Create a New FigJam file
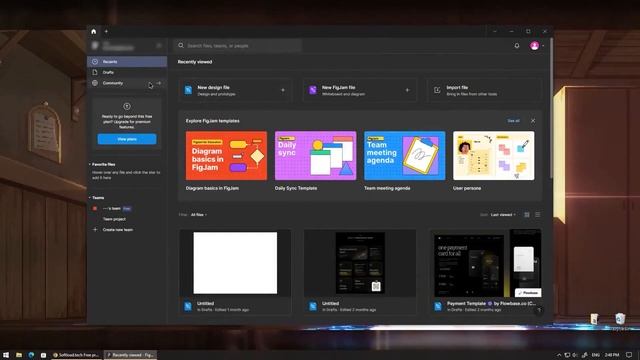 click(360, 90)
